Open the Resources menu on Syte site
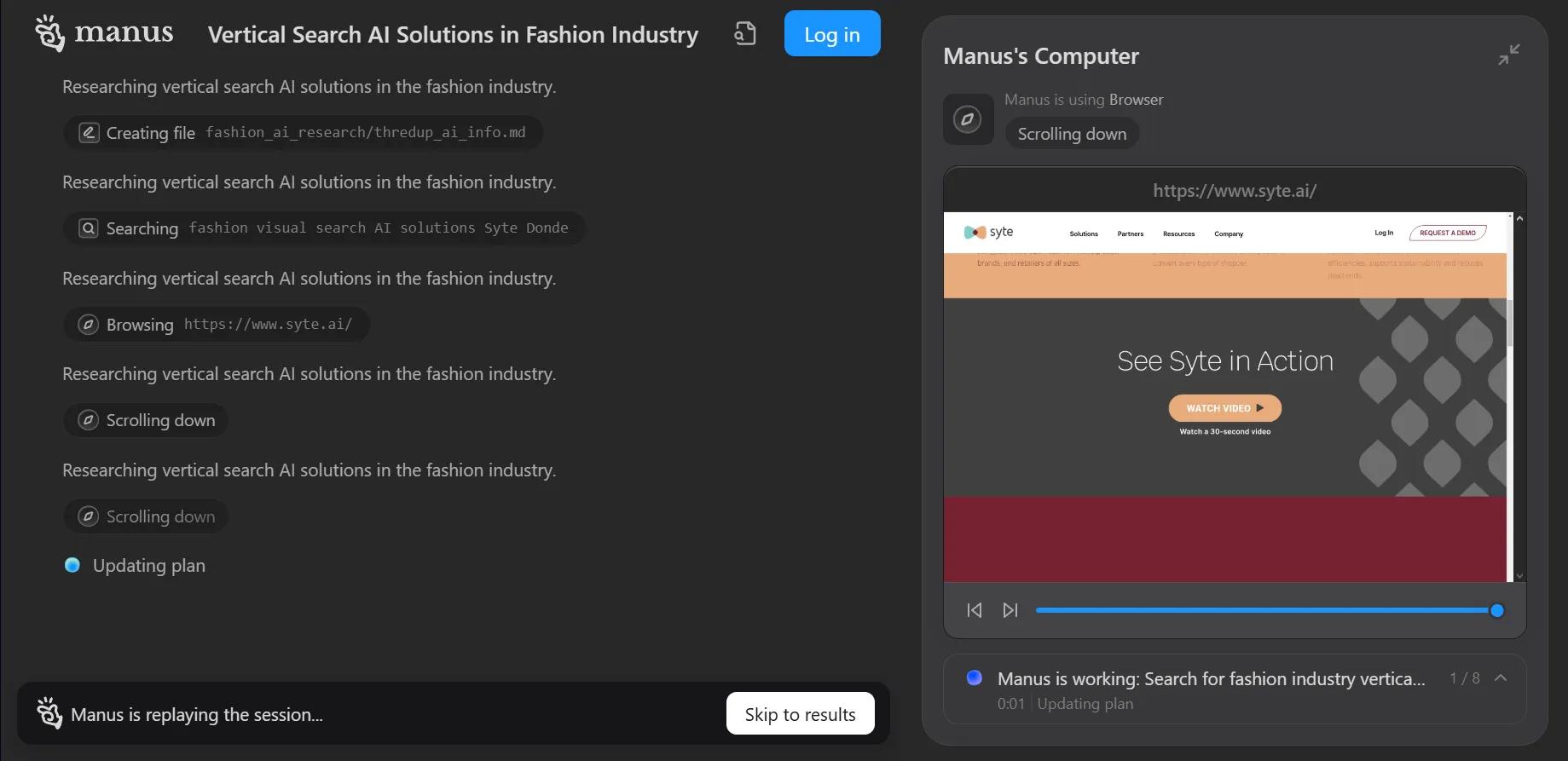The width and height of the screenshot is (1568, 761). coord(1179,233)
